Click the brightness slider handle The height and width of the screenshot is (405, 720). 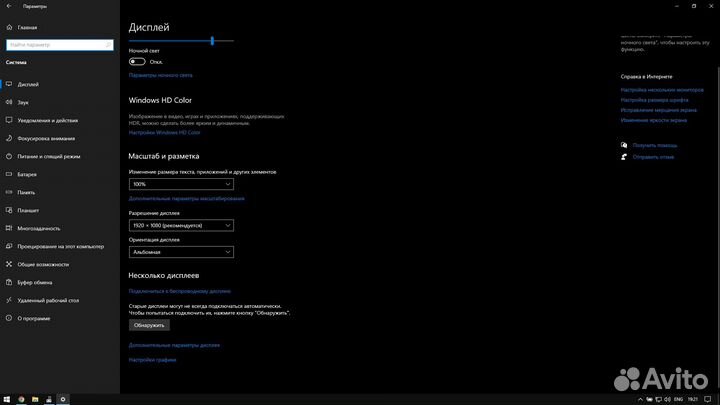pyautogui.click(x=212, y=41)
